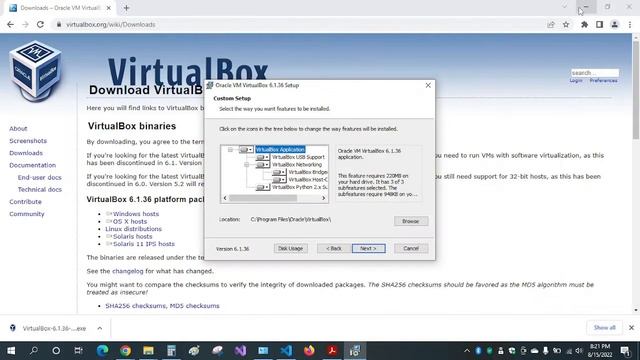Click the website search field
Viewport: 640px width, 360px height.
[x=595, y=73]
